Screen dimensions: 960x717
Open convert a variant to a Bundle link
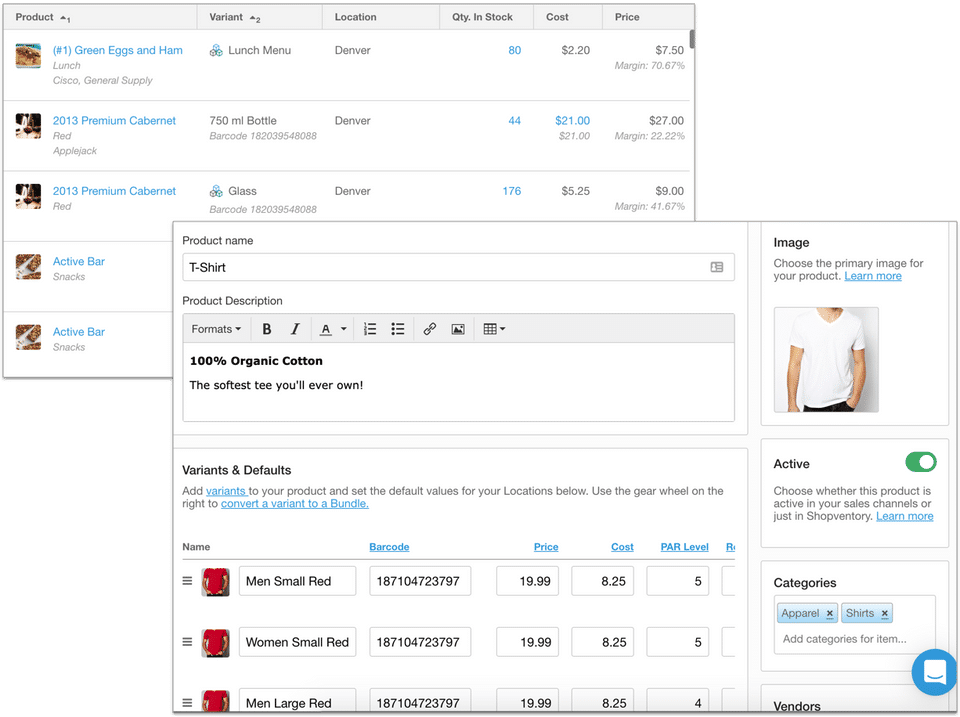(x=294, y=504)
